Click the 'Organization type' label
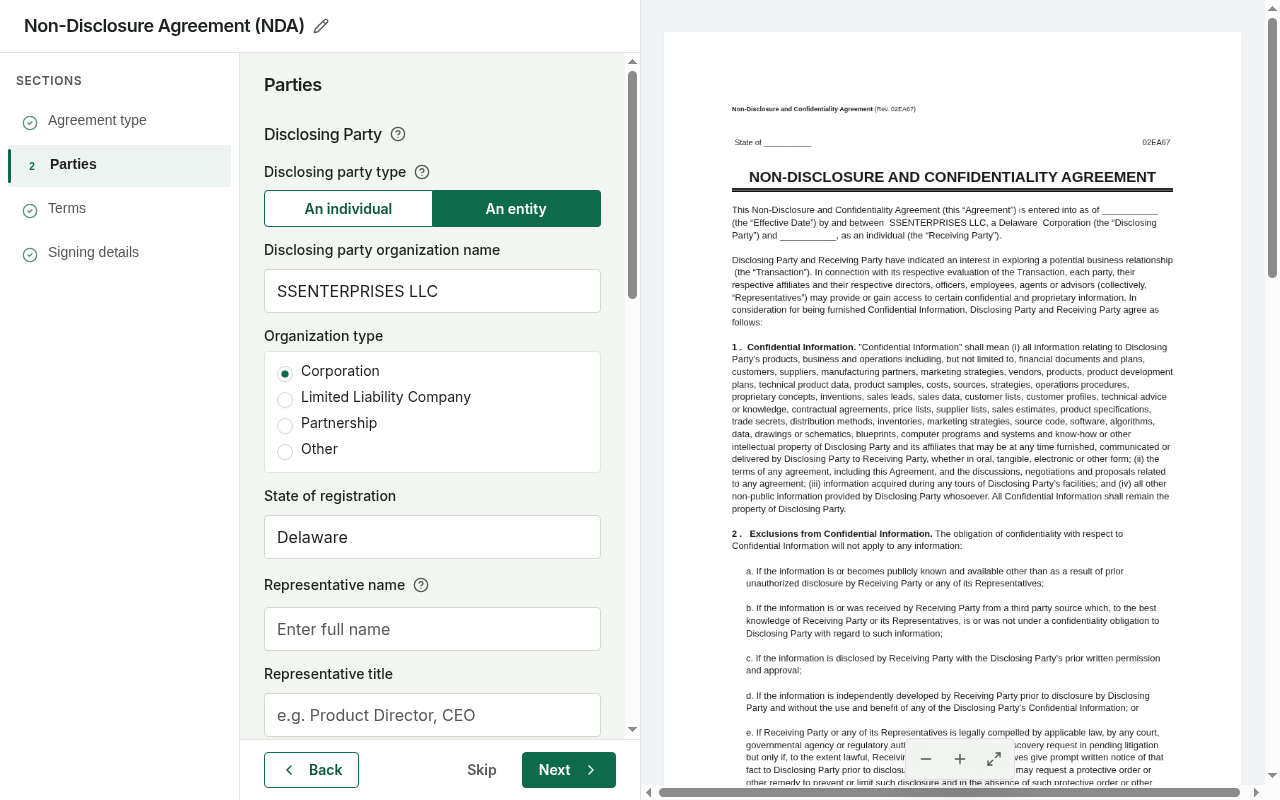Screen dimensions: 1280x800 323,336
